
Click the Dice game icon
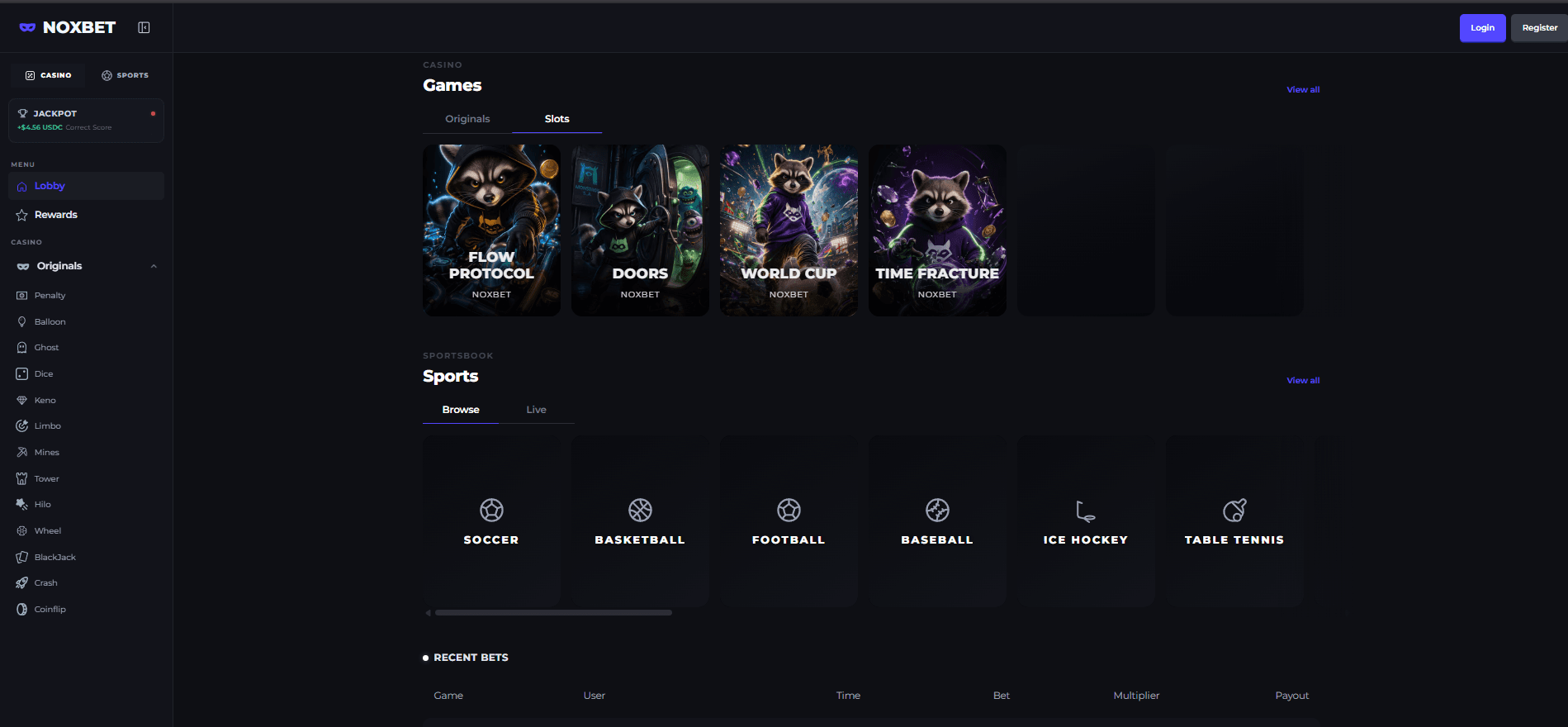click(x=22, y=373)
